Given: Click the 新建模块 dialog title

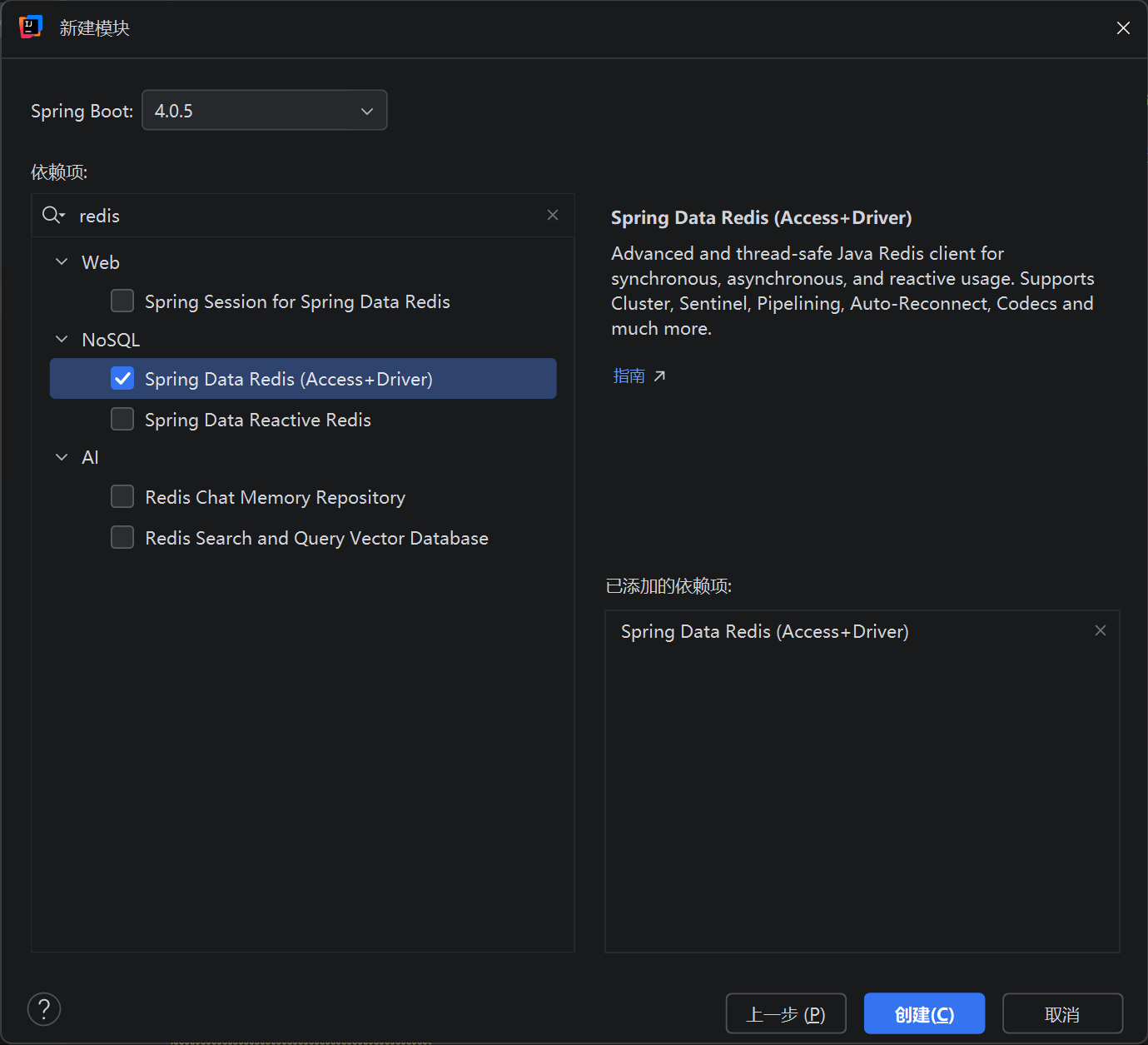Looking at the screenshot, I should click(x=95, y=28).
